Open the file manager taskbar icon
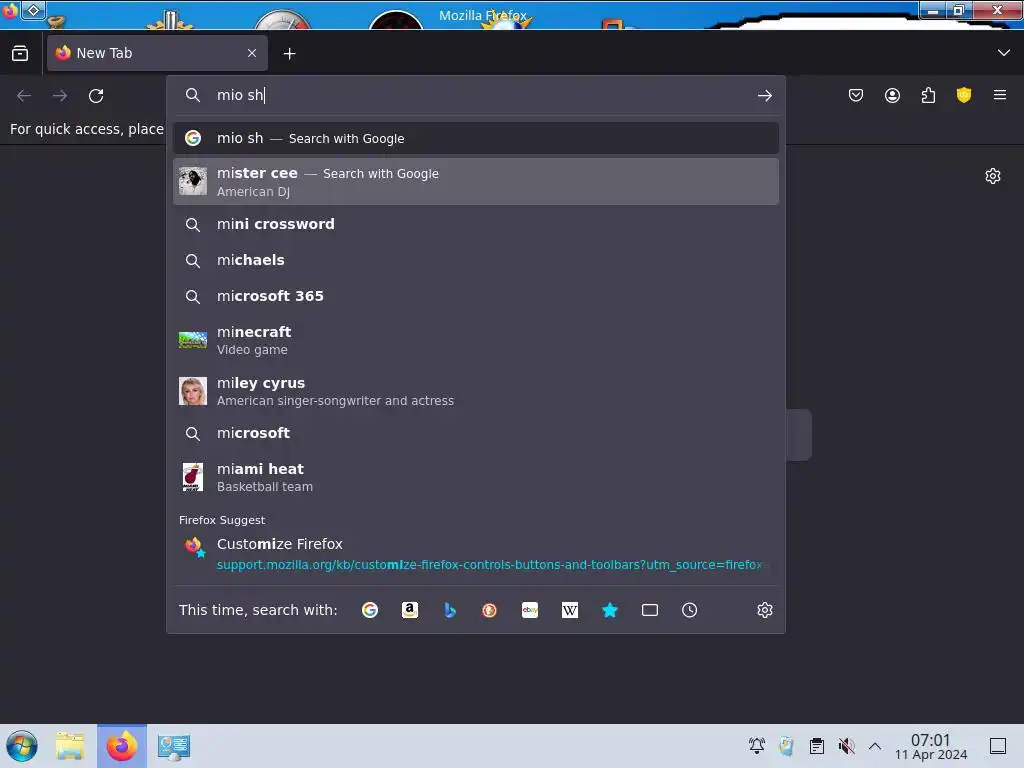Image resolution: width=1024 pixels, height=768 pixels. pos(70,746)
